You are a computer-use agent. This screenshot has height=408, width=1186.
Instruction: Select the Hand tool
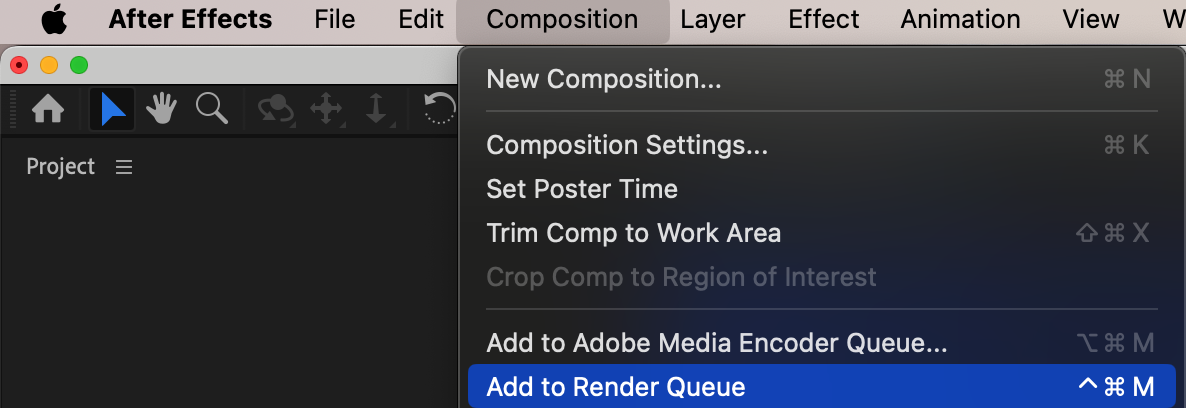click(162, 109)
